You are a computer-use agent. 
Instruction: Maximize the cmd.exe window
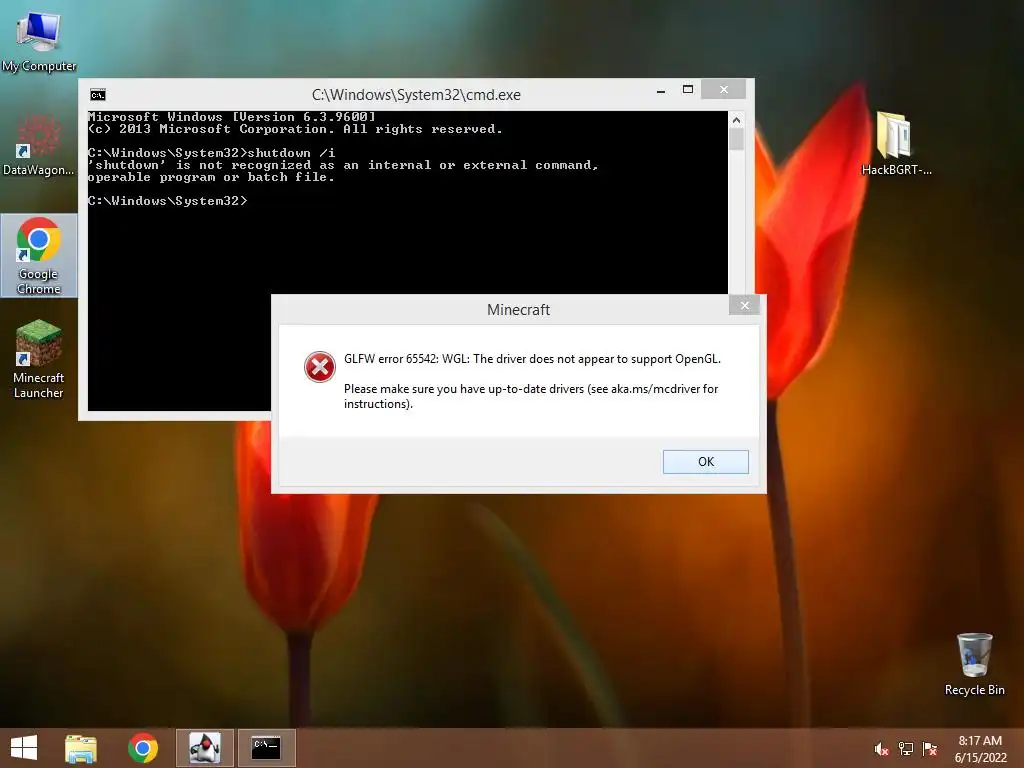[x=688, y=89]
